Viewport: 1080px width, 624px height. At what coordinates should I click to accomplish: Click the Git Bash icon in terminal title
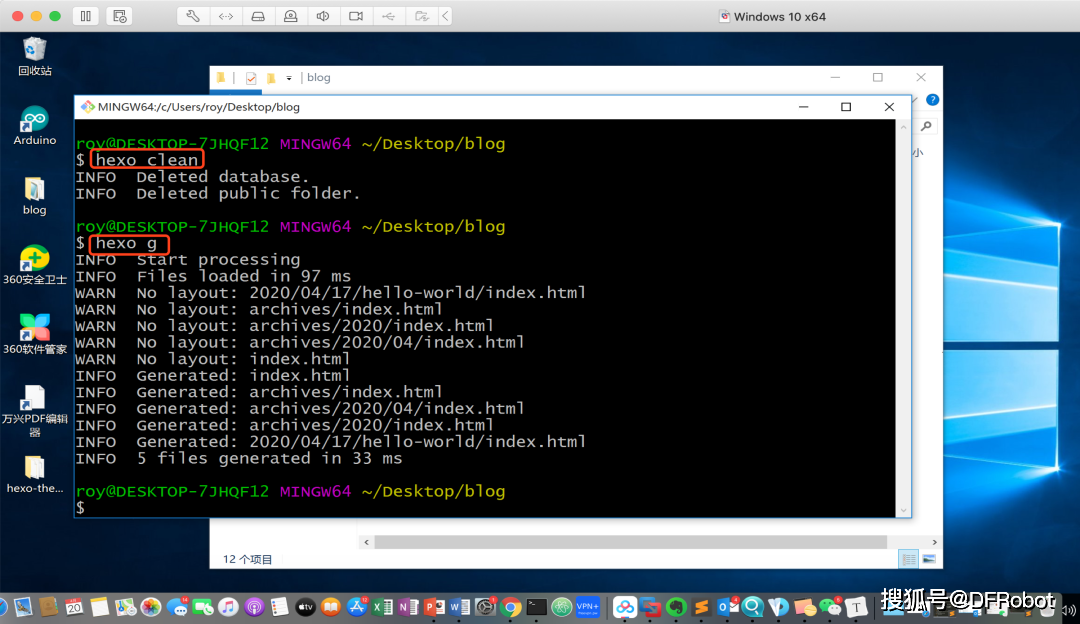(87, 107)
